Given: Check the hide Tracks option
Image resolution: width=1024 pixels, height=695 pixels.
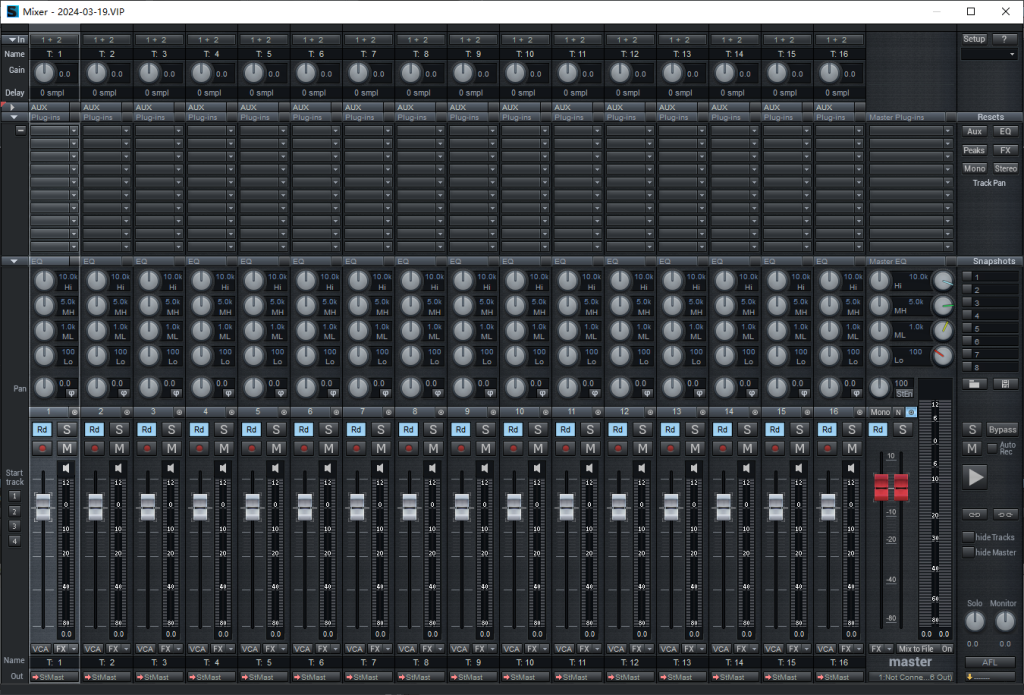Looking at the screenshot, I should 968,537.
